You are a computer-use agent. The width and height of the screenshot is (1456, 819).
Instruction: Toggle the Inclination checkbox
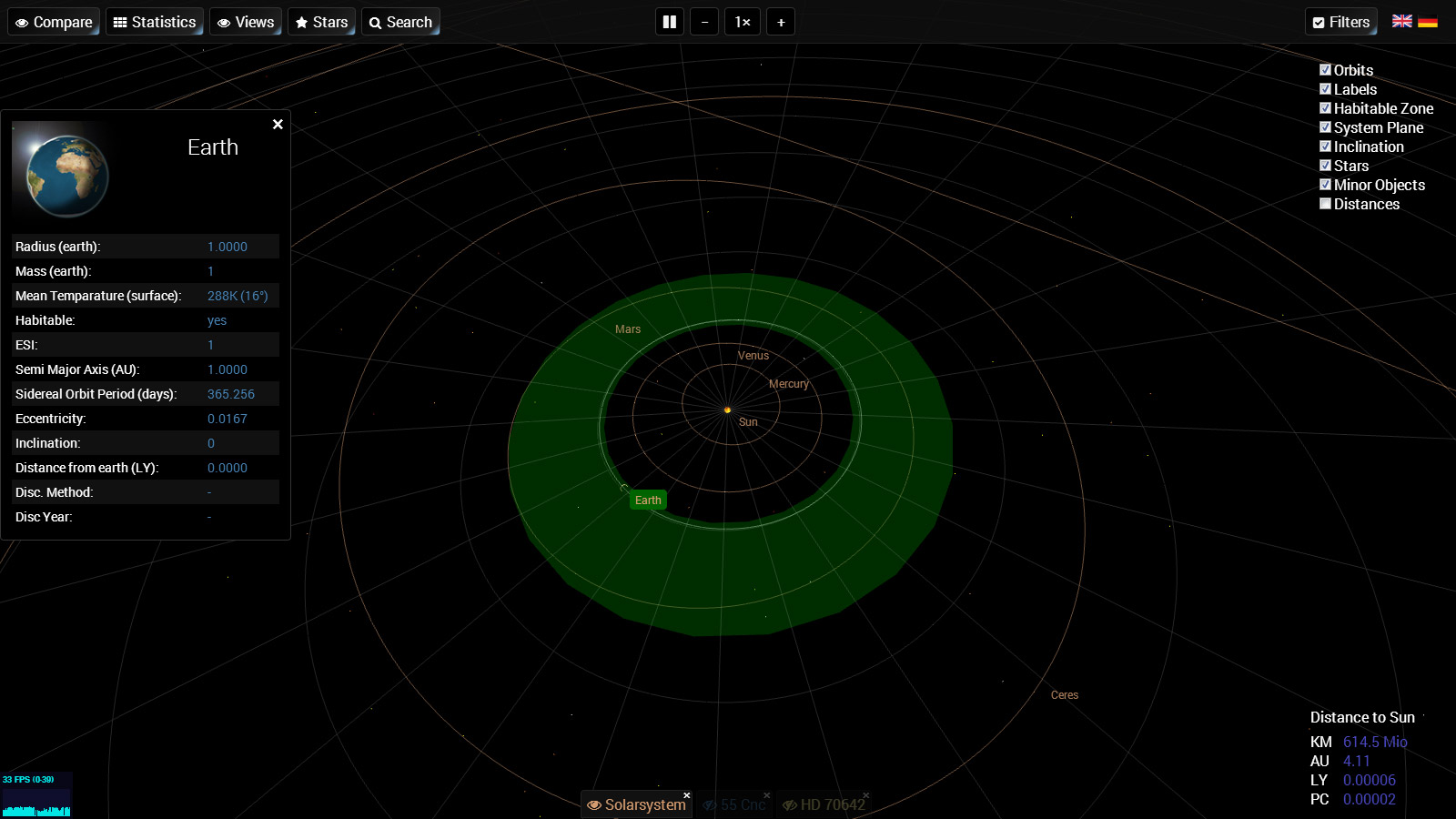[x=1325, y=146]
